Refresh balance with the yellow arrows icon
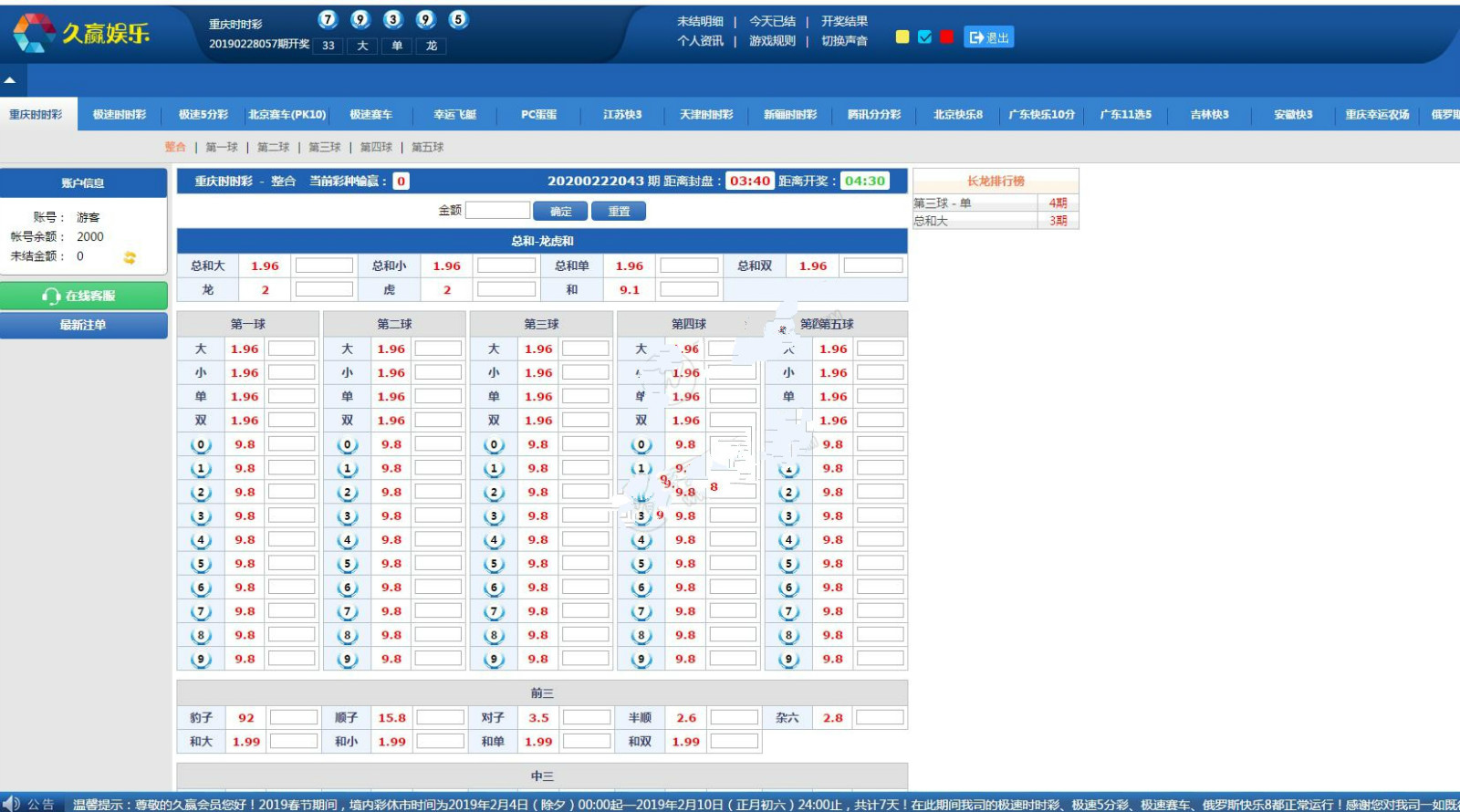The image size is (1460, 812). pyautogui.click(x=130, y=257)
